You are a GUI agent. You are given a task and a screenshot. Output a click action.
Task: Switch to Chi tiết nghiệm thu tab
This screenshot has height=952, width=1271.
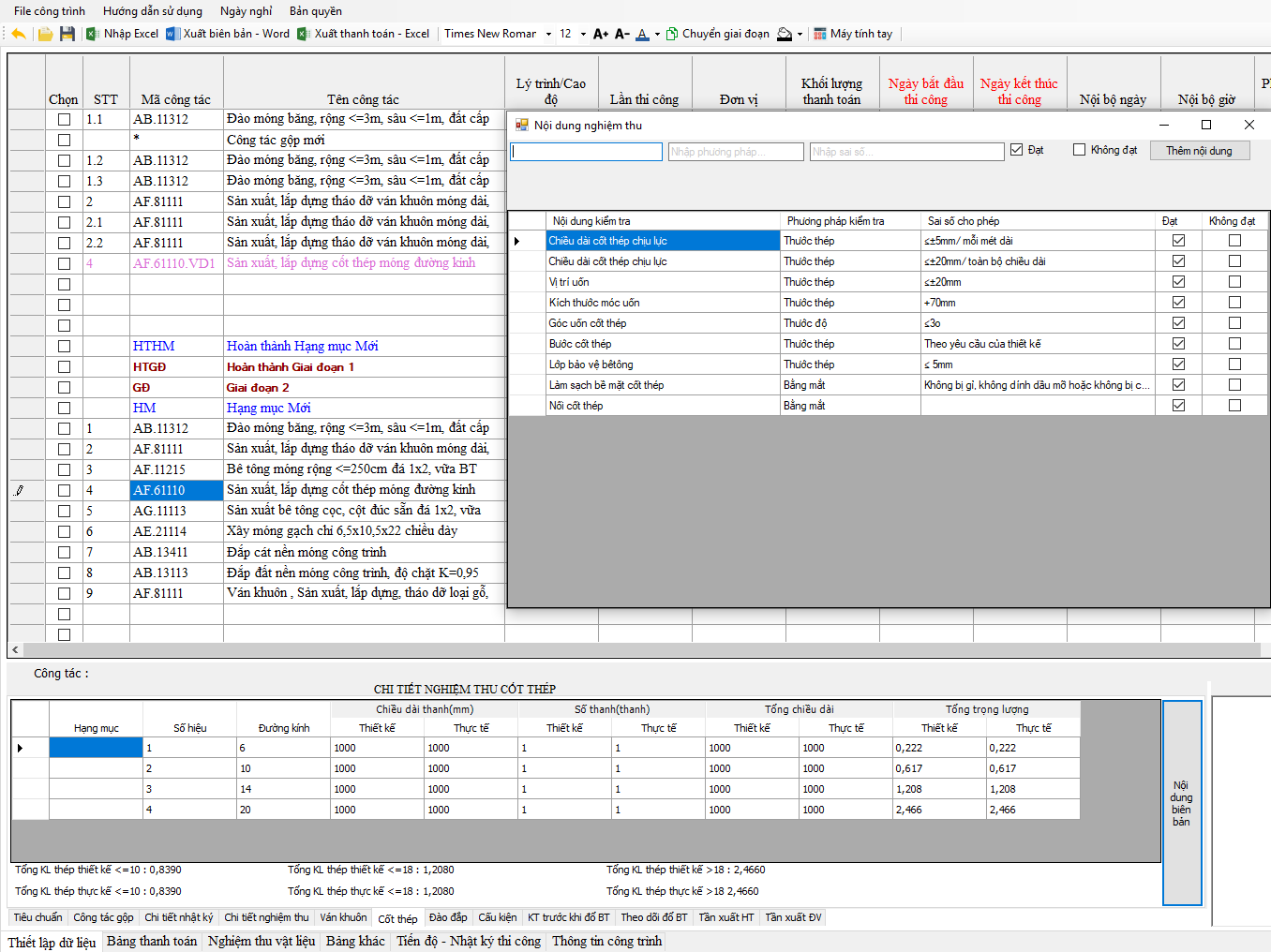coord(266,917)
